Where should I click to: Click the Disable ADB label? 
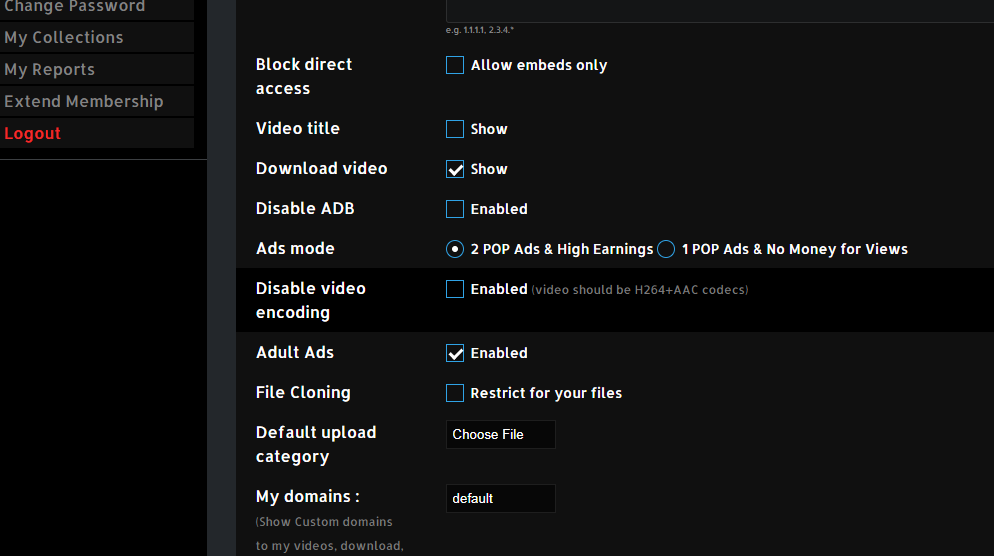click(x=305, y=209)
